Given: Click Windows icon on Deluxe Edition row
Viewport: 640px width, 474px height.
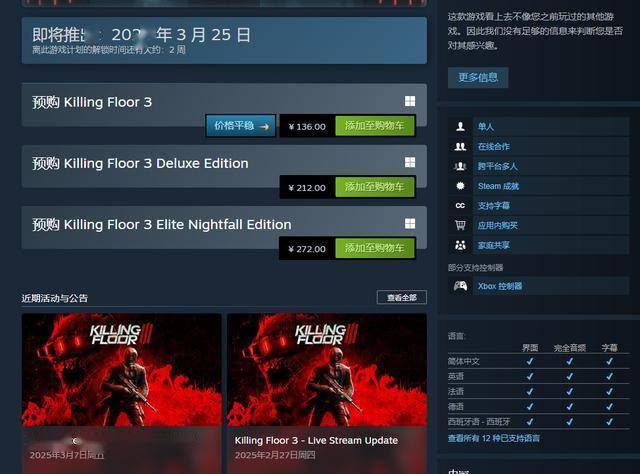Looking at the screenshot, I should point(410,162).
